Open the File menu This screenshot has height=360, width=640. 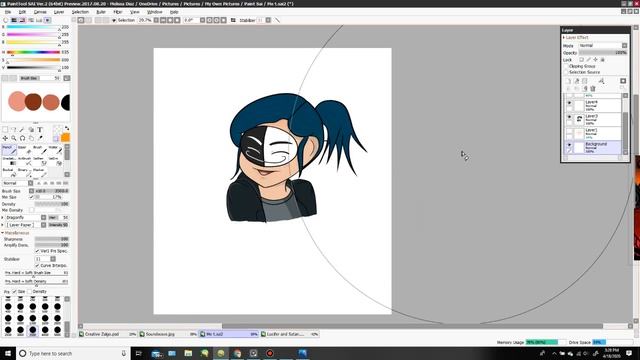(8, 12)
